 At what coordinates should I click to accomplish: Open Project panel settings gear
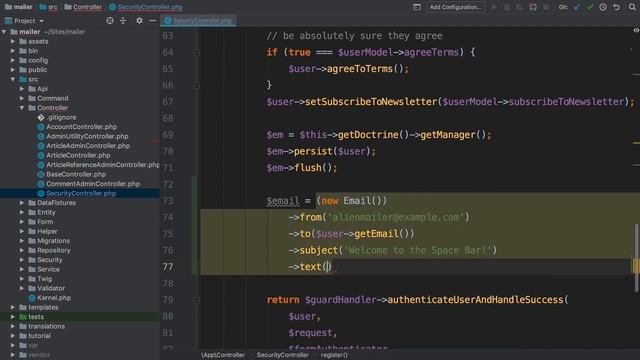click(139, 20)
